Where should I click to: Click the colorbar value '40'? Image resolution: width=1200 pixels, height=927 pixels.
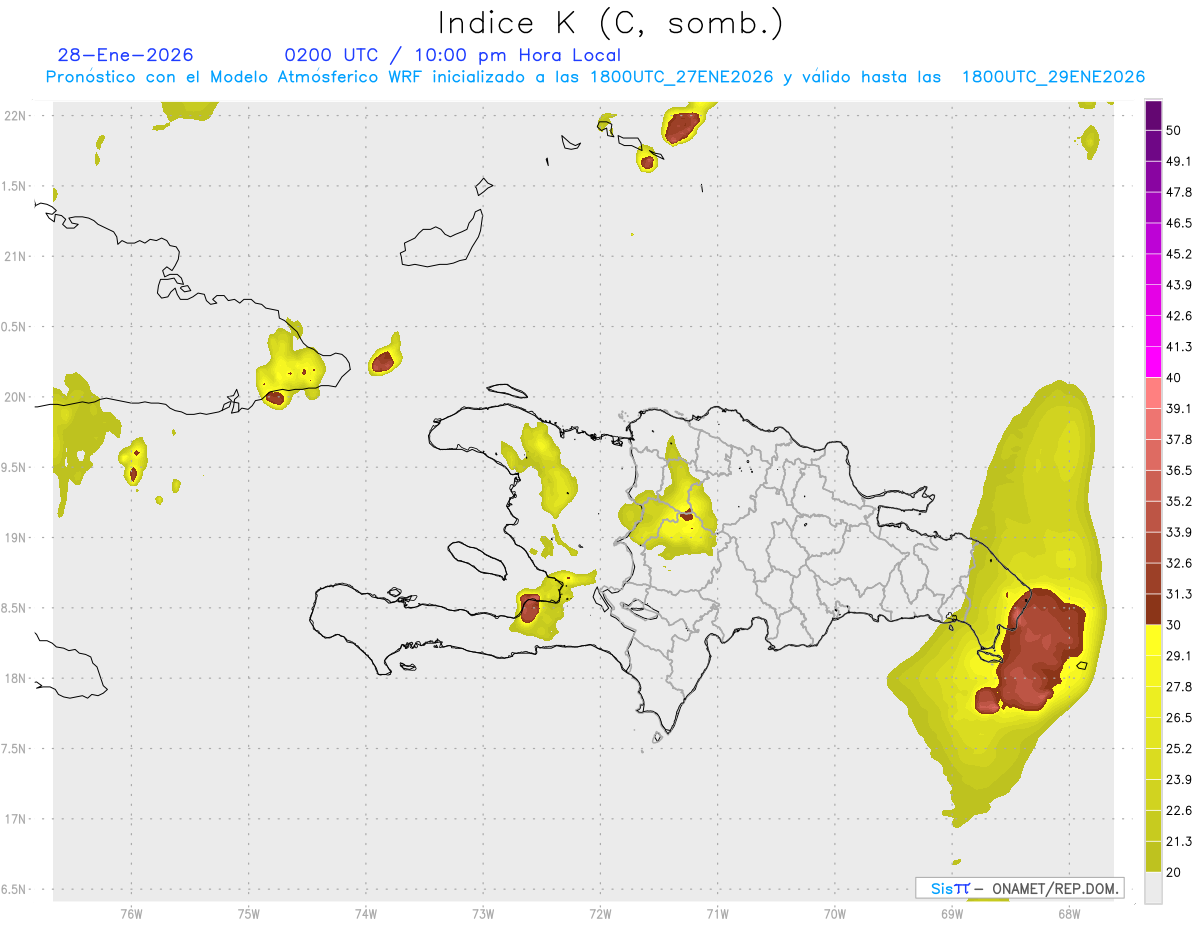pos(1173,378)
